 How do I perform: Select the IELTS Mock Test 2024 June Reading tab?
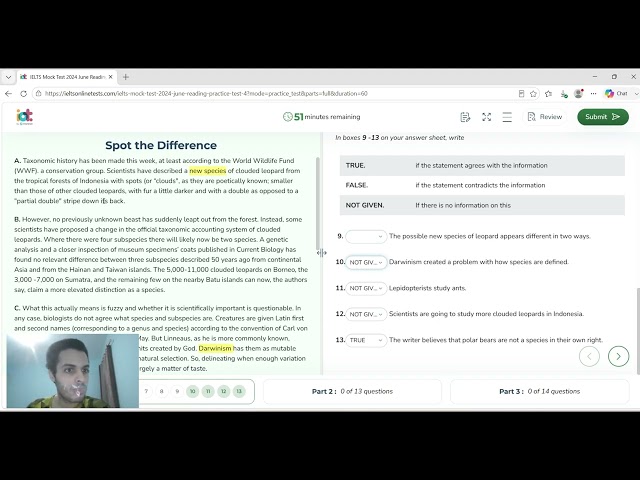click(x=67, y=77)
